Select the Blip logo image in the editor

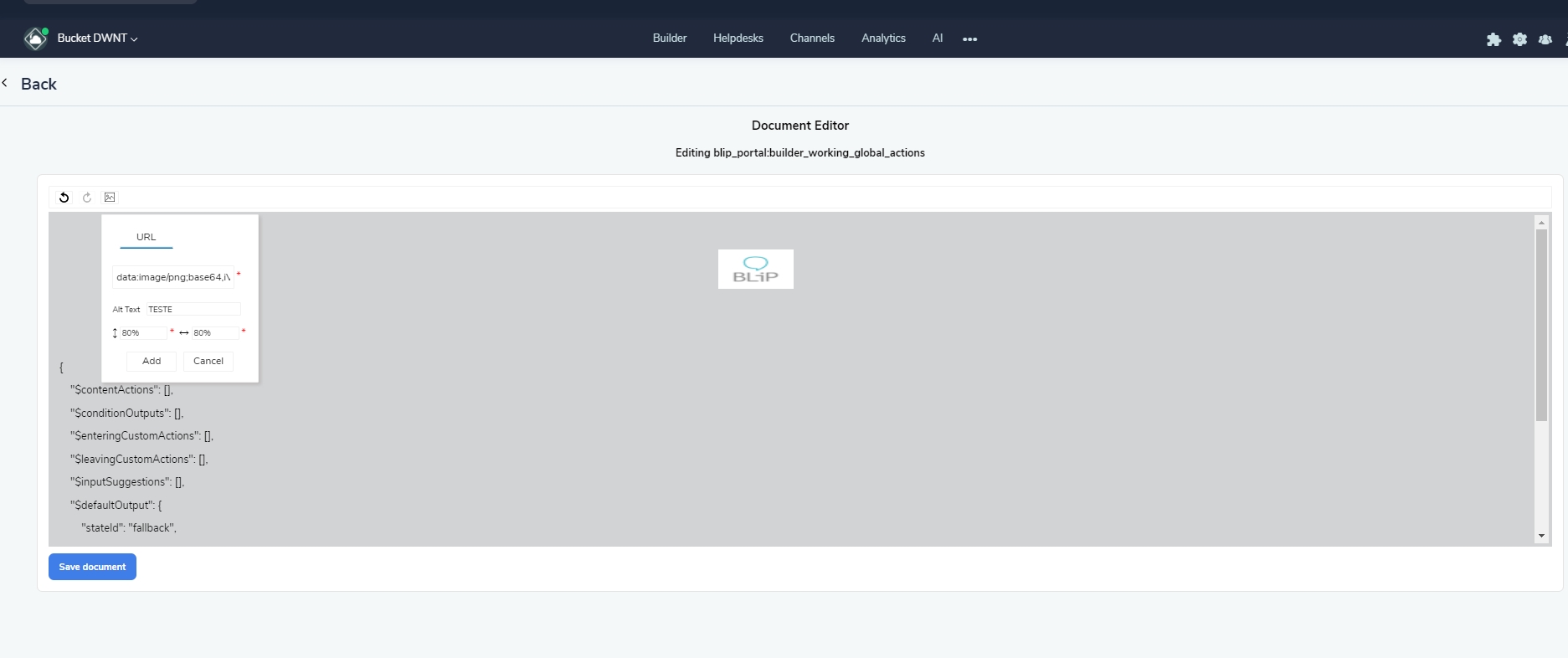[756, 269]
